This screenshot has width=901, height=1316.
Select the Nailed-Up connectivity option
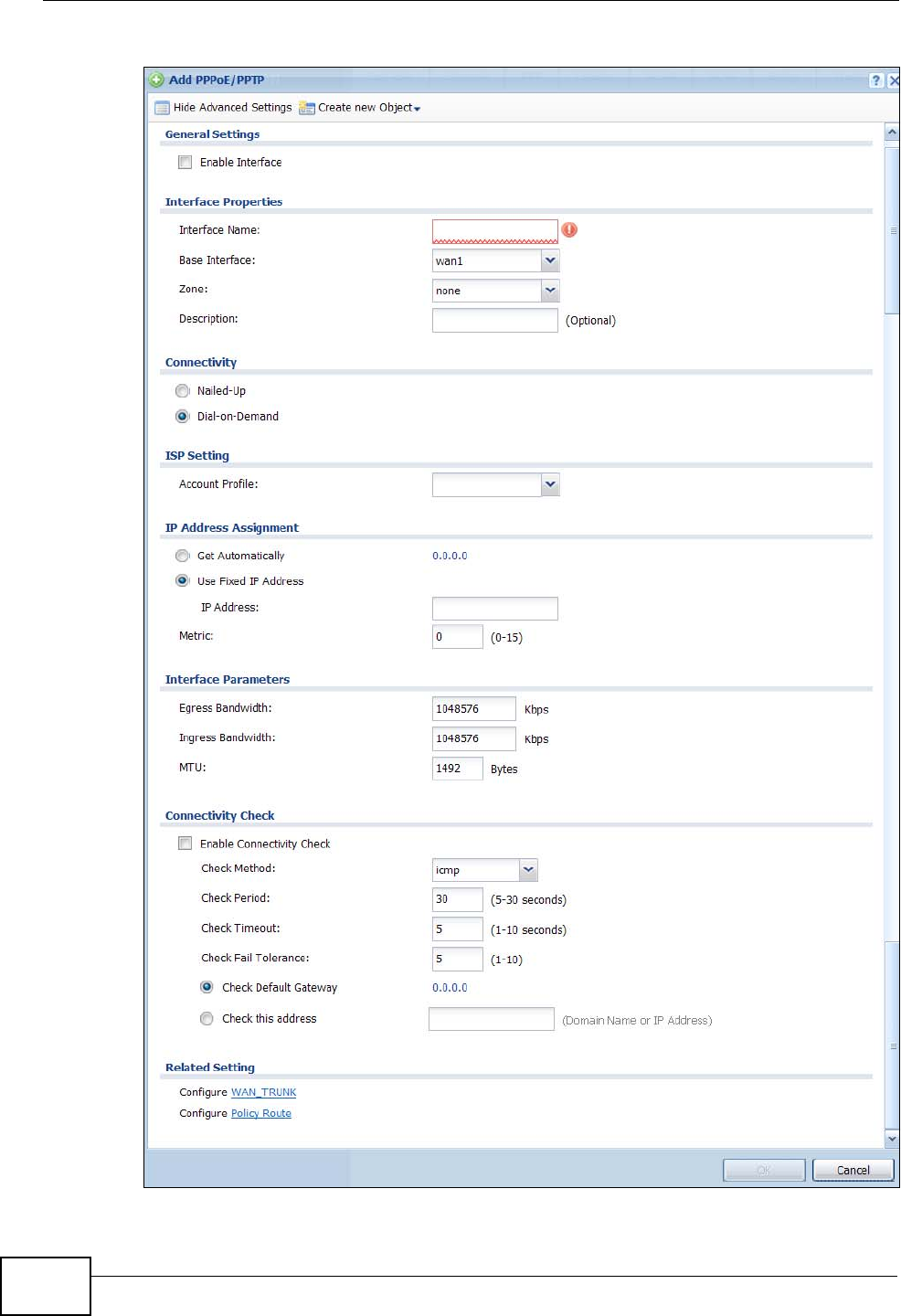tap(183, 390)
